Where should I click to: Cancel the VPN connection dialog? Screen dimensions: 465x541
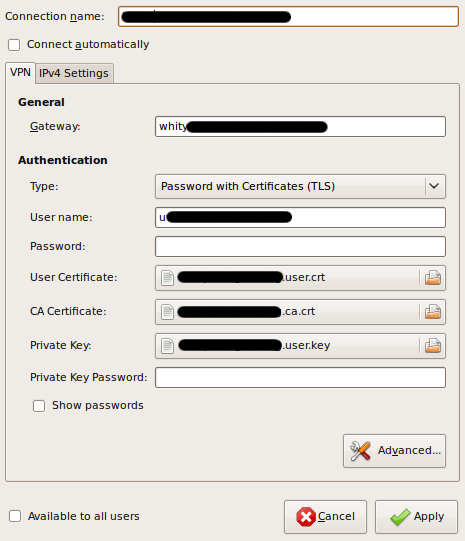tap(325, 517)
